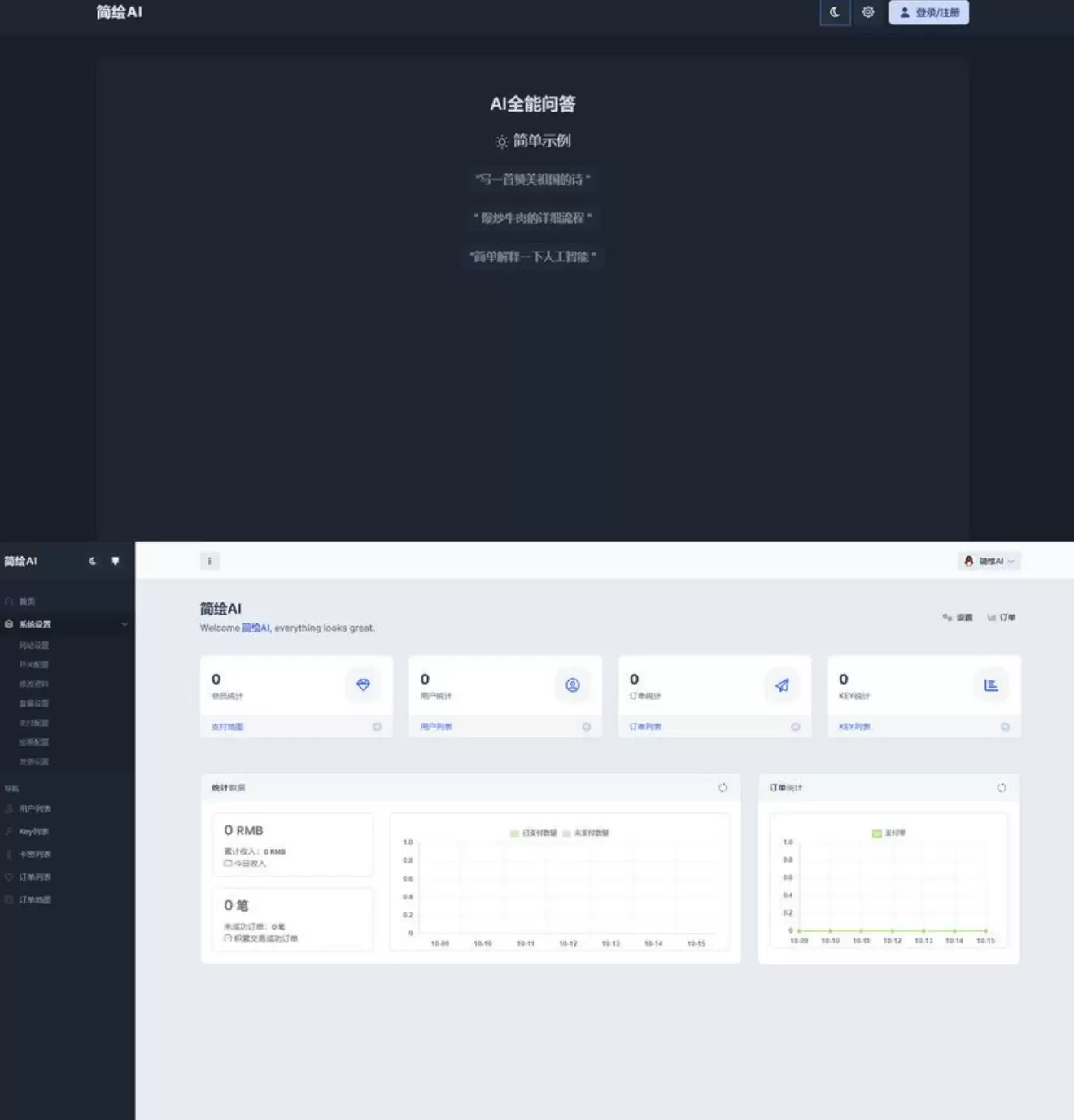Open the KEY列表 link in KEY stats card
1074x1120 pixels.
(855, 727)
